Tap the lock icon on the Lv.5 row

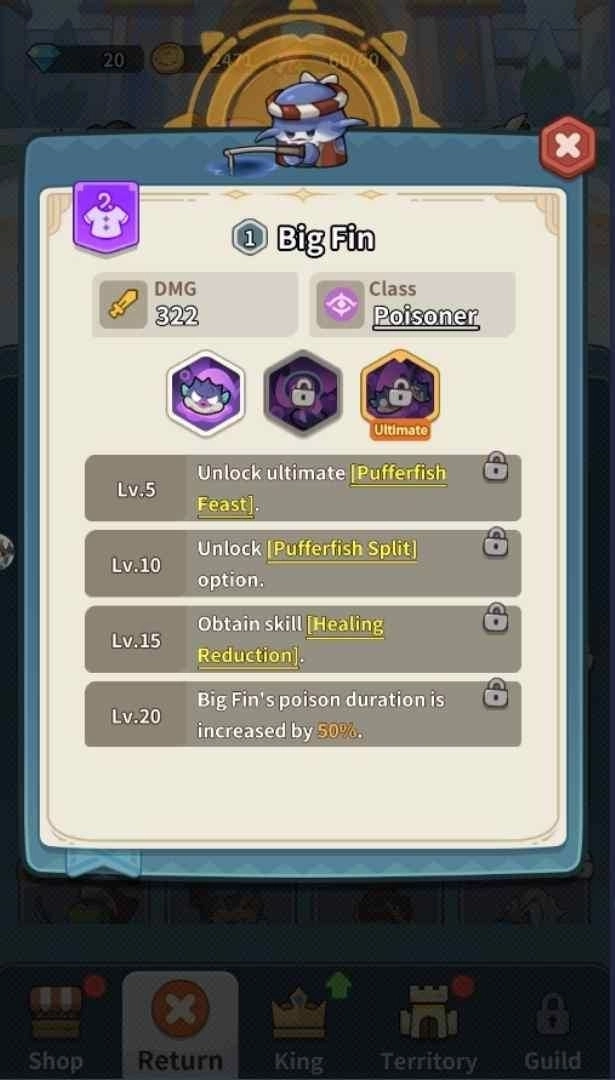tap(495, 467)
